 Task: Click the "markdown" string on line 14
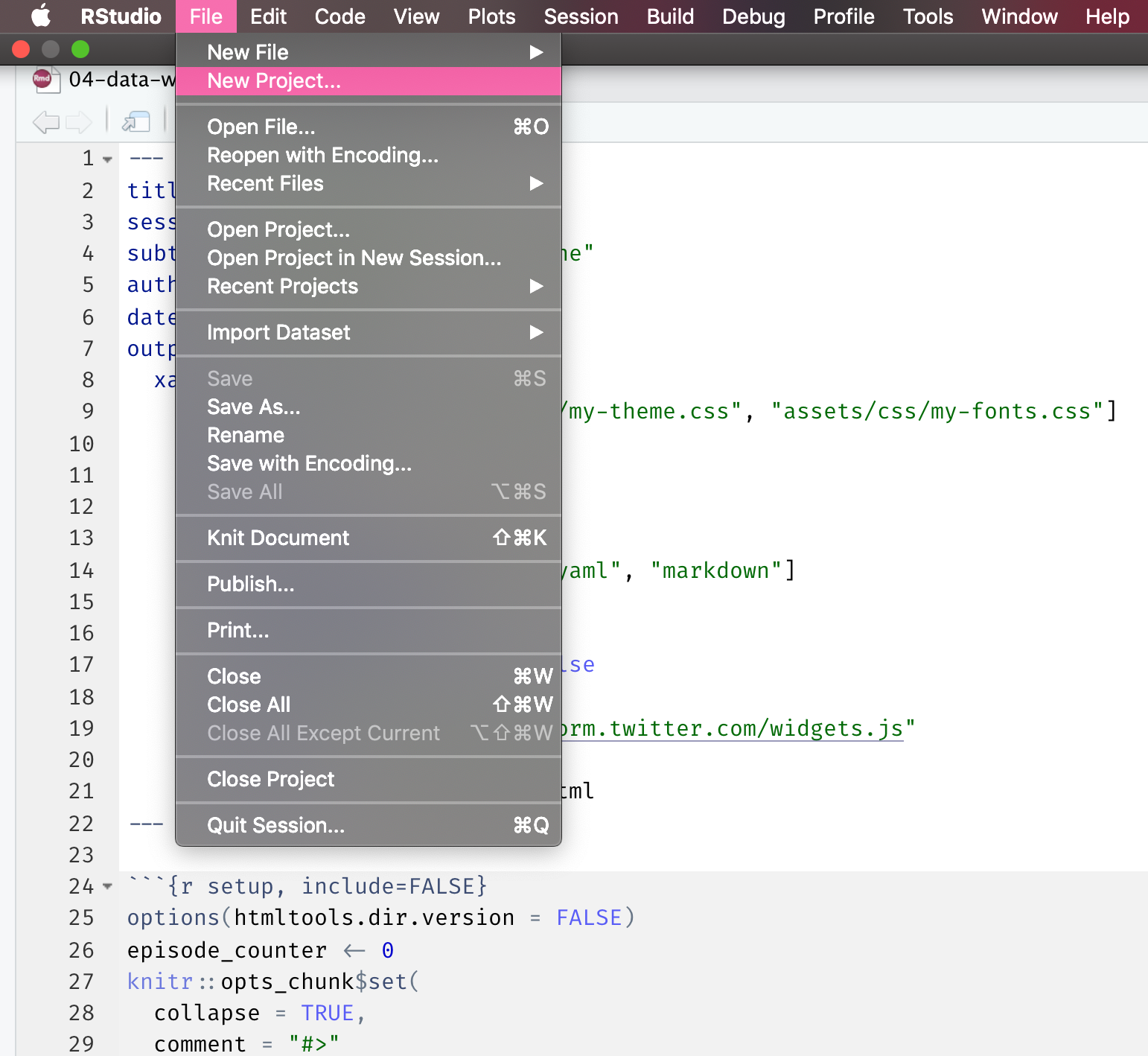pyautogui.click(x=715, y=570)
